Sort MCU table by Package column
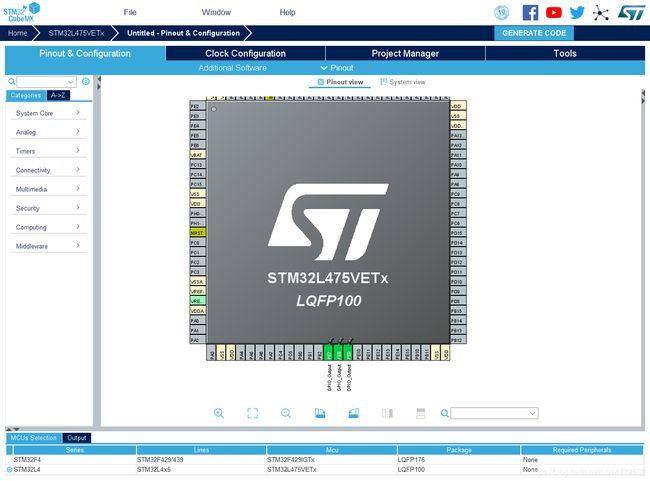This screenshot has width=650, height=481. coord(458,450)
